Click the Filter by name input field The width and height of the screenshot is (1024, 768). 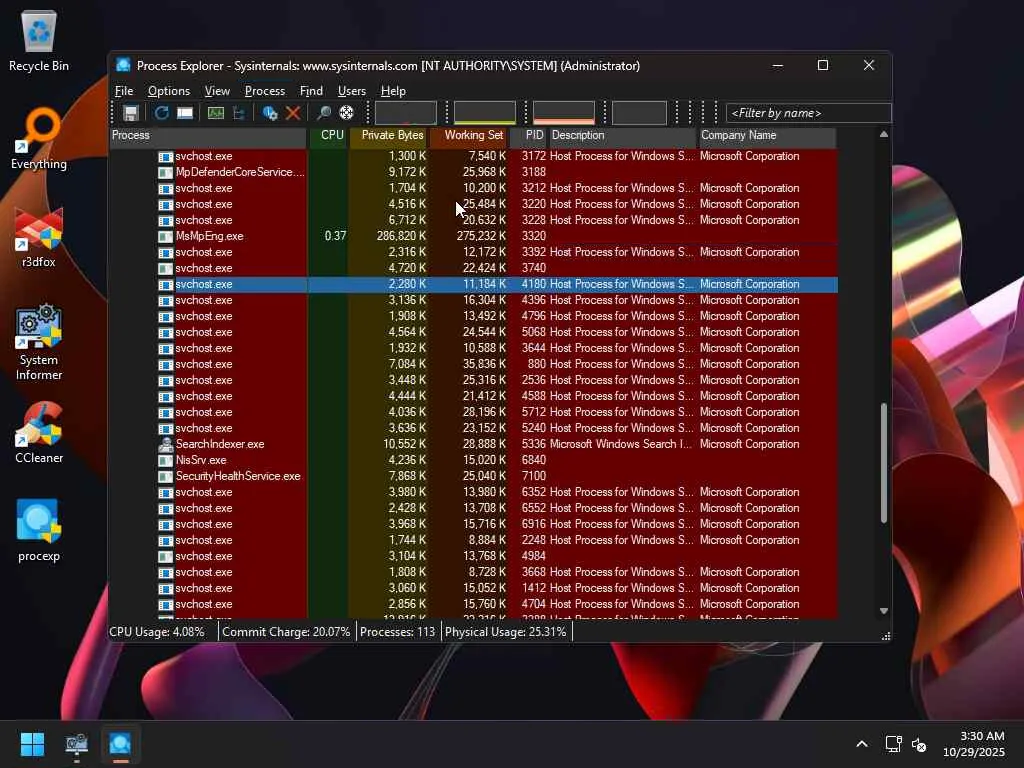coord(808,113)
